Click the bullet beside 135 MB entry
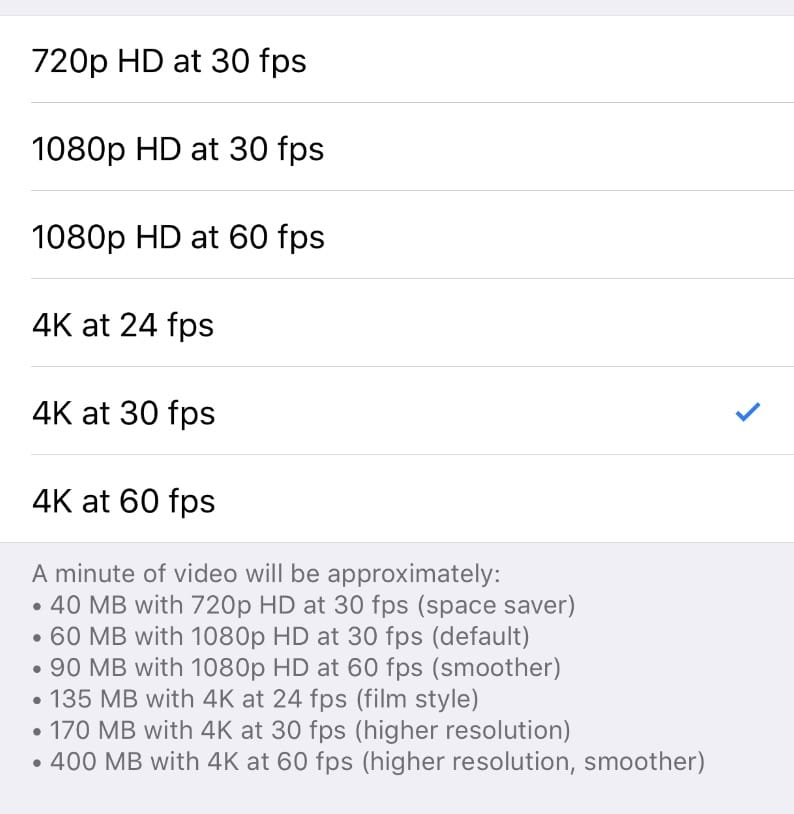 [x=38, y=699]
